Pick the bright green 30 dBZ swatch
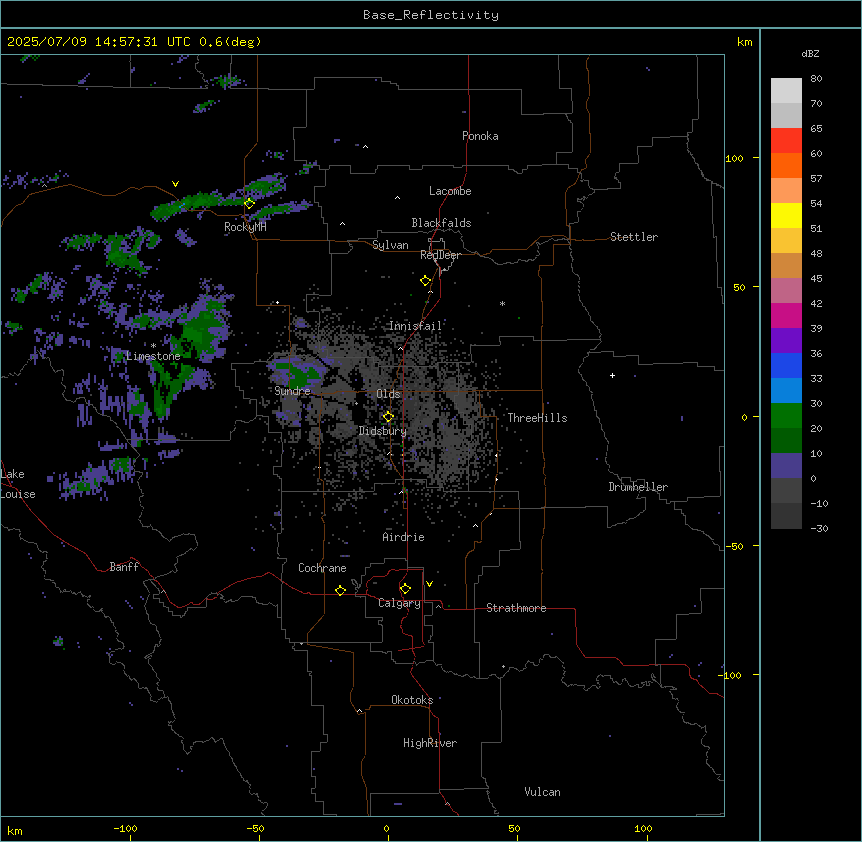 click(x=786, y=416)
